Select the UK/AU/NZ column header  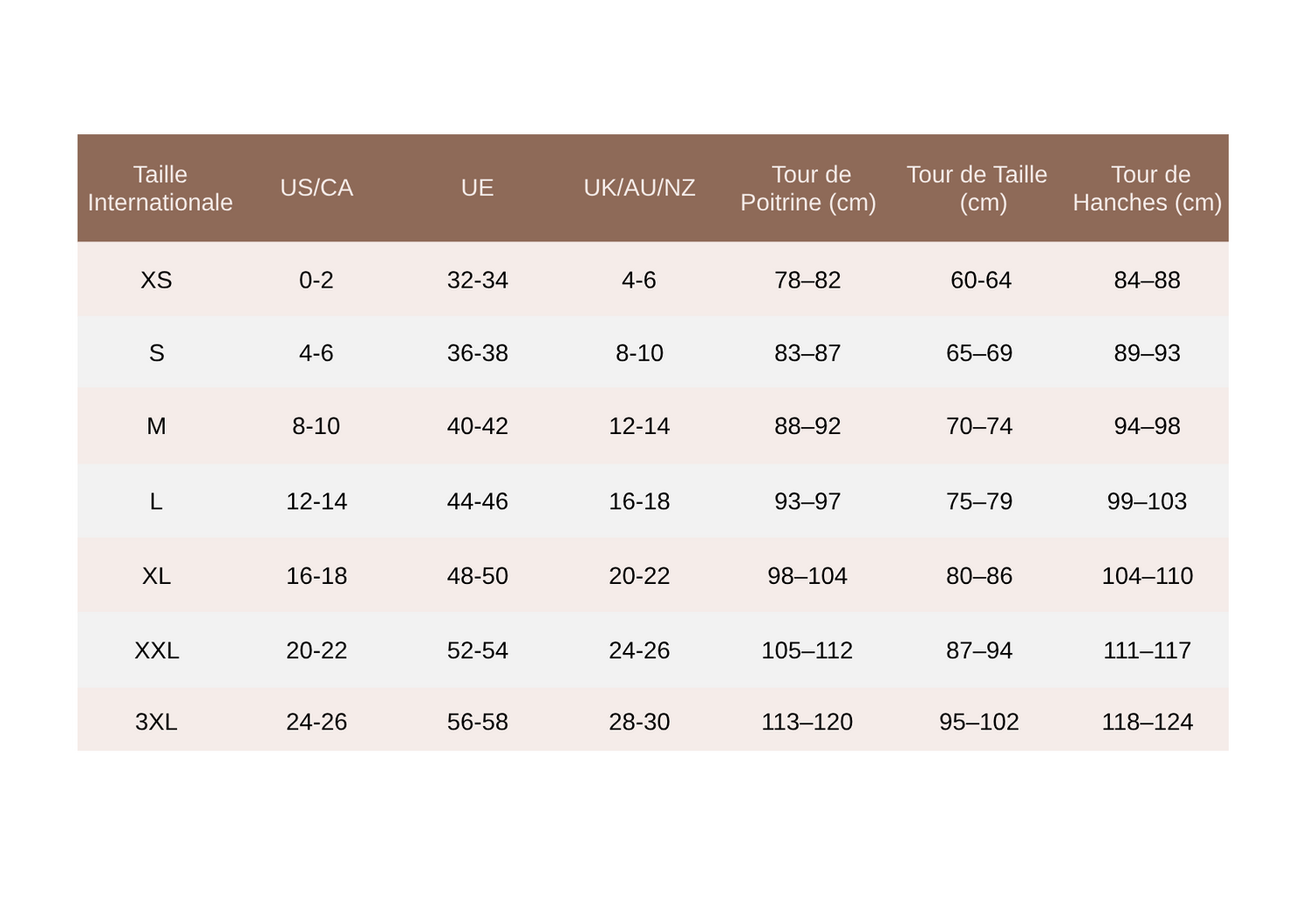pos(639,188)
